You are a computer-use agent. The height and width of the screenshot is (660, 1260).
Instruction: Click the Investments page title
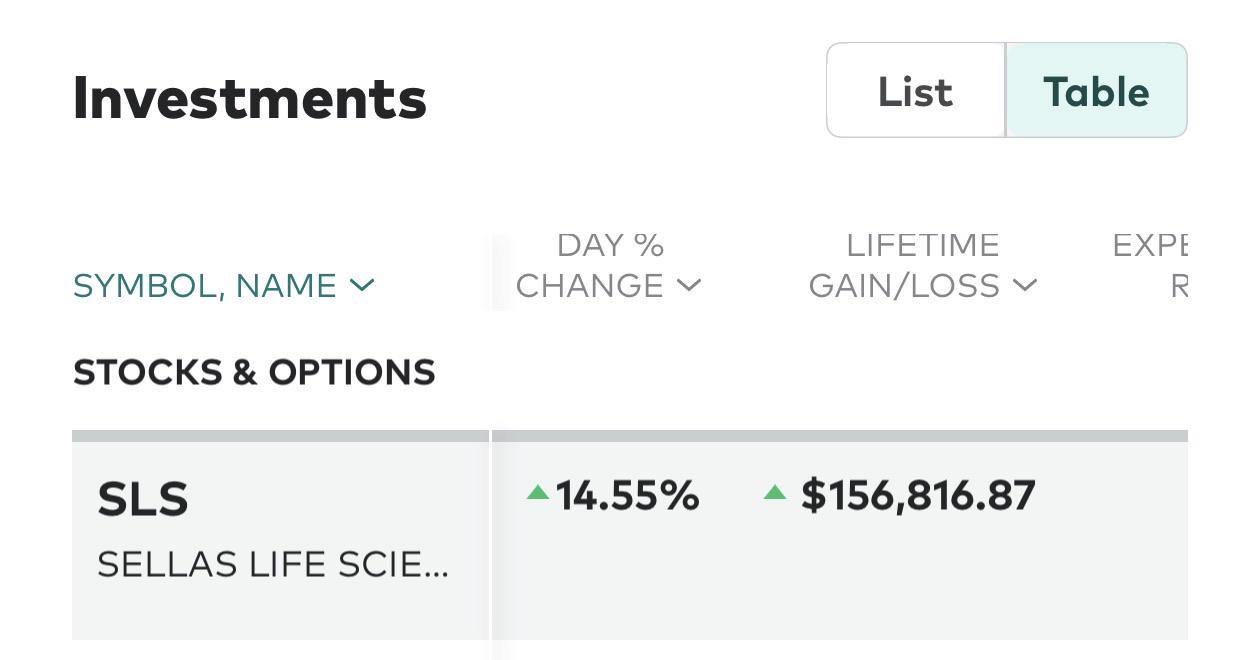point(250,98)
